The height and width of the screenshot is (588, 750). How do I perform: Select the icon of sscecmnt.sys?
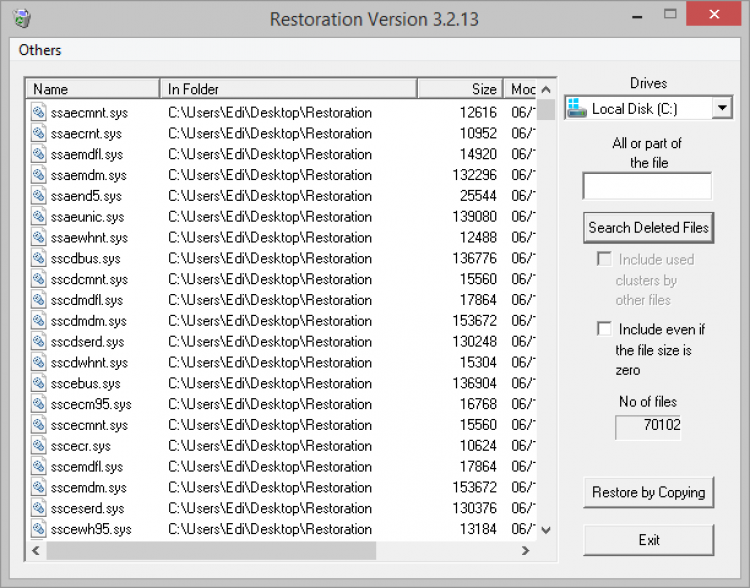coord(39,424)
